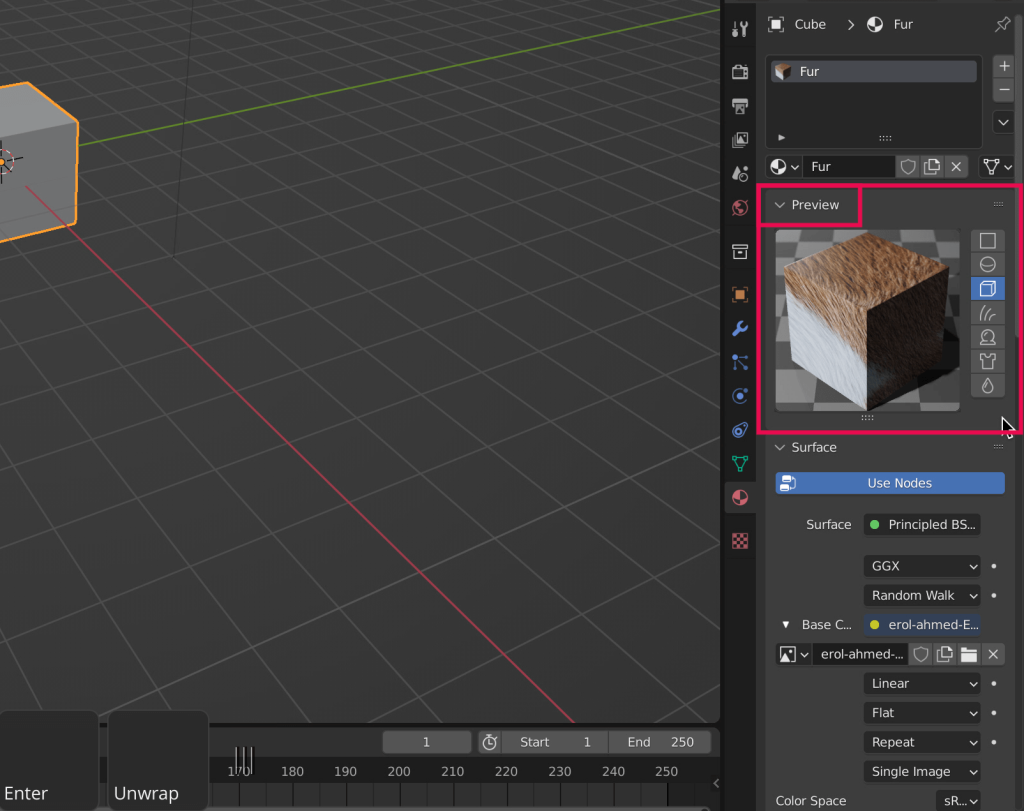Toggle Use Preview Range clock icon
Viewport: 1024px width, 811px height.
tap(489, 742)
